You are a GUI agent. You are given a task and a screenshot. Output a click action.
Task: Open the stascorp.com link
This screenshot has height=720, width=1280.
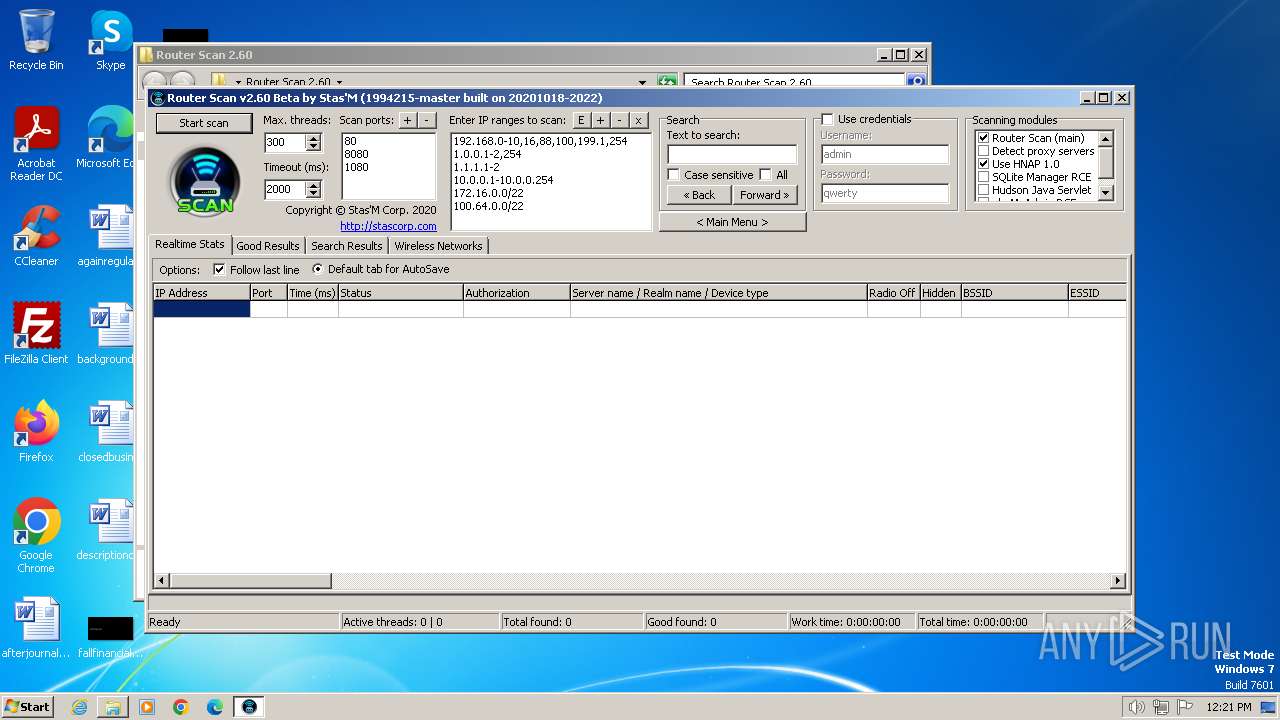tap(388, 226)
